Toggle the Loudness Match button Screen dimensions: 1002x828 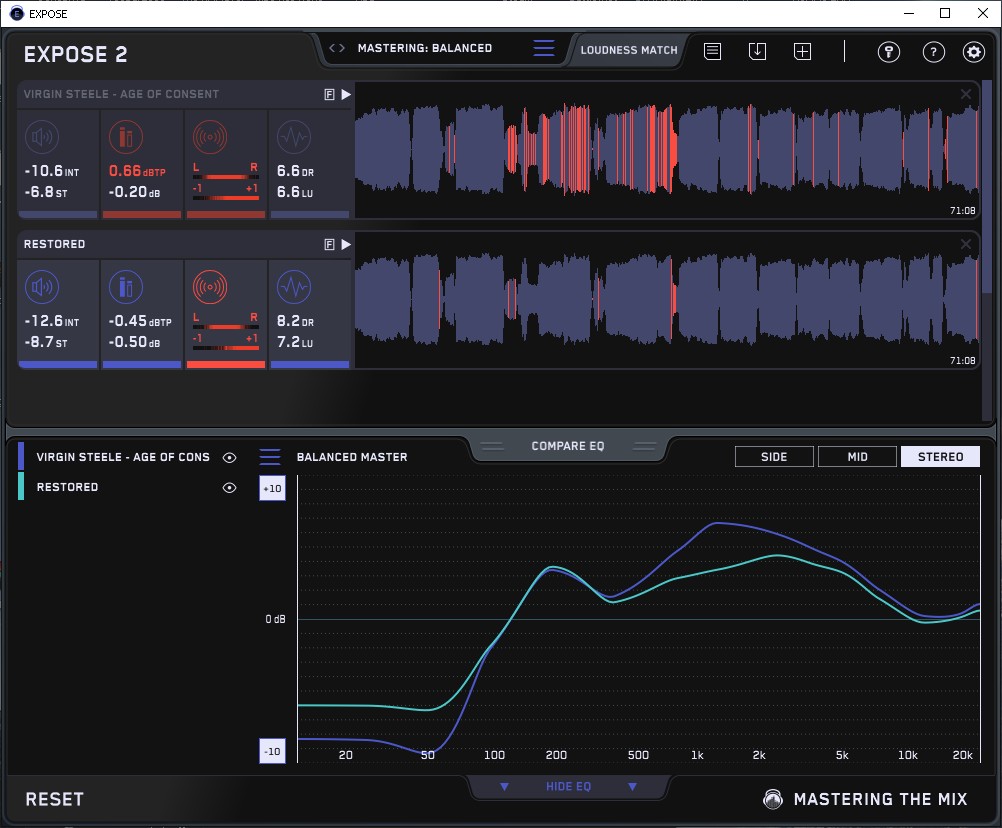(629, 49)
